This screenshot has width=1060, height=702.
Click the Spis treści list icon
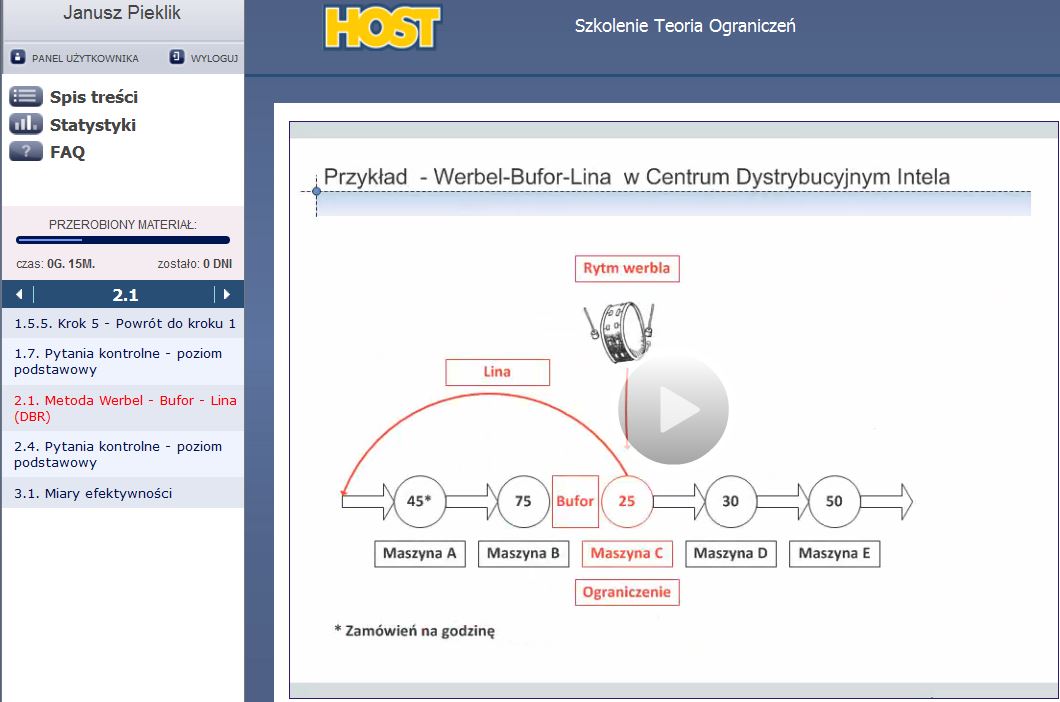pos(26,97)
